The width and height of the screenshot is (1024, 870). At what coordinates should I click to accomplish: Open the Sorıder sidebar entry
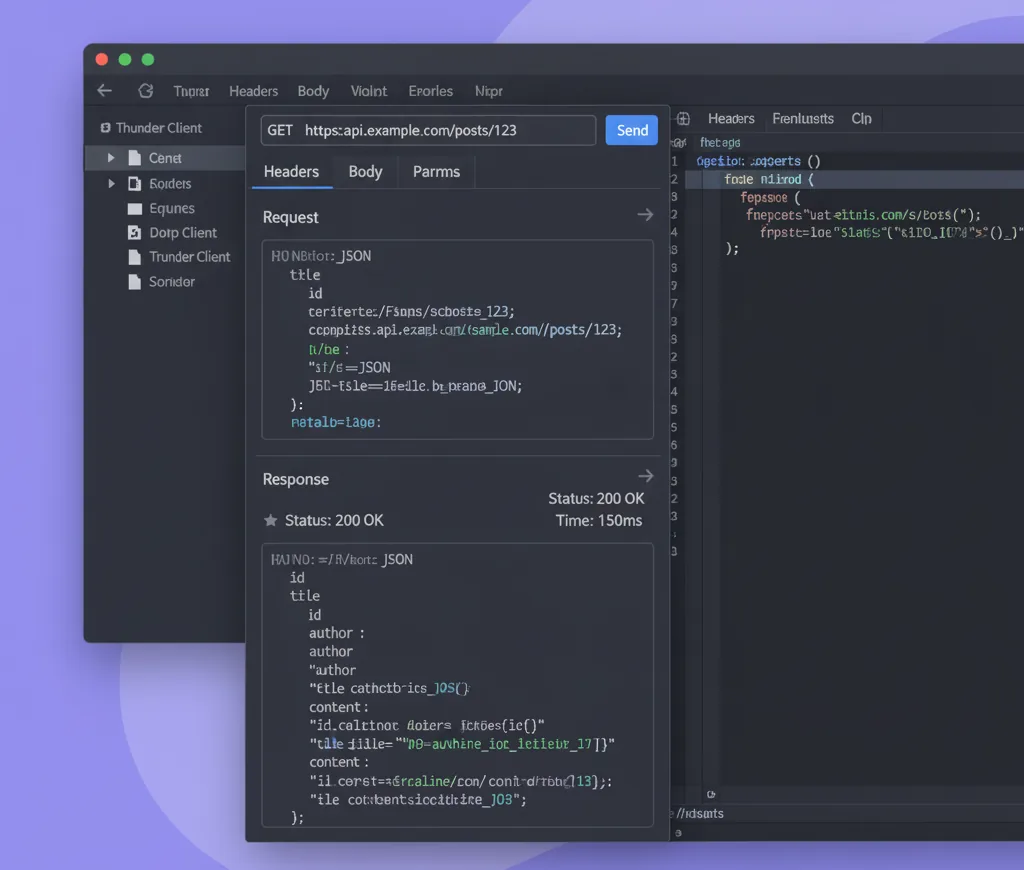tap(172, 282)
